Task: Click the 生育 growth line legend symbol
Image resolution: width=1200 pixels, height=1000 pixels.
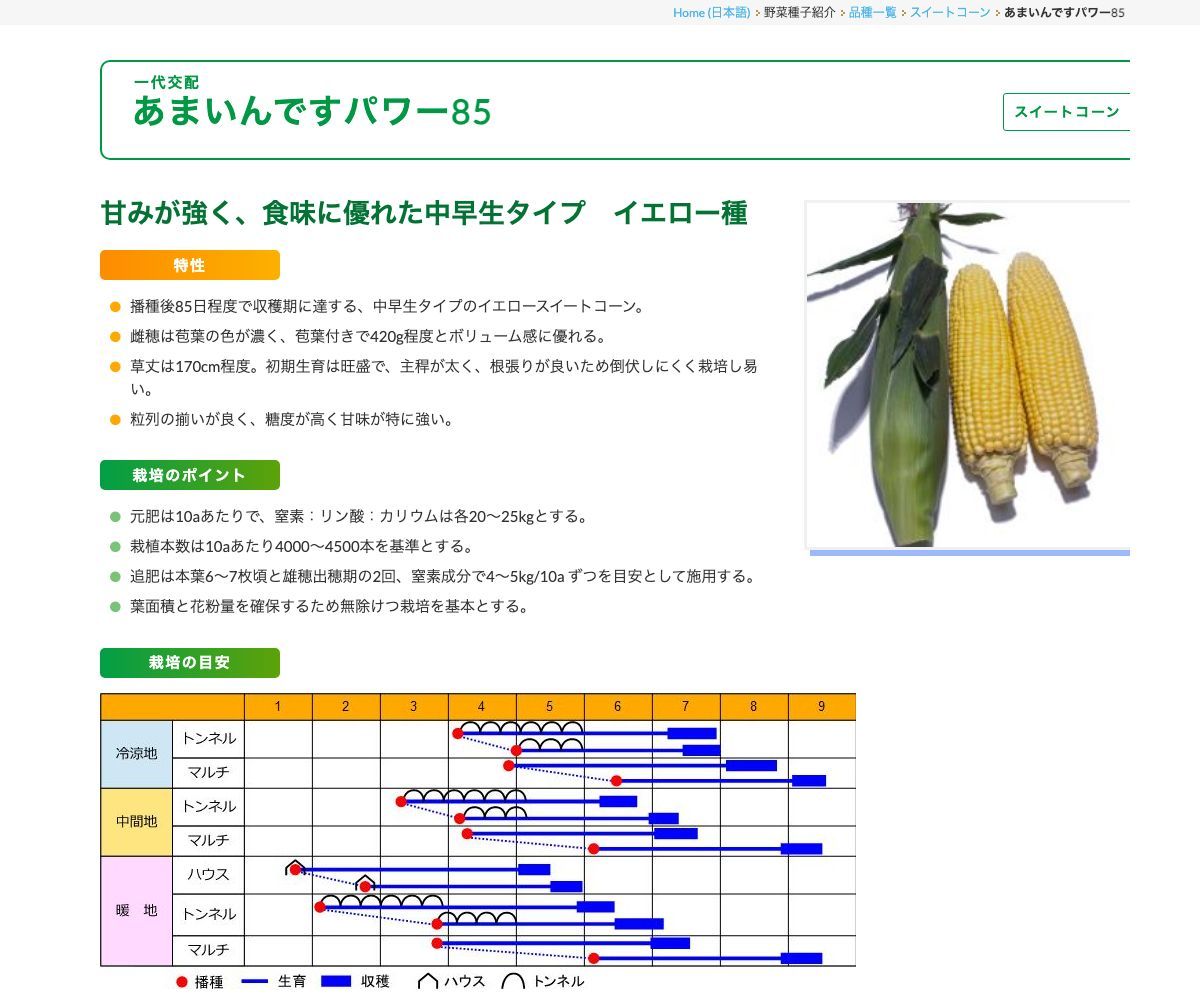Action: [252, 982]
